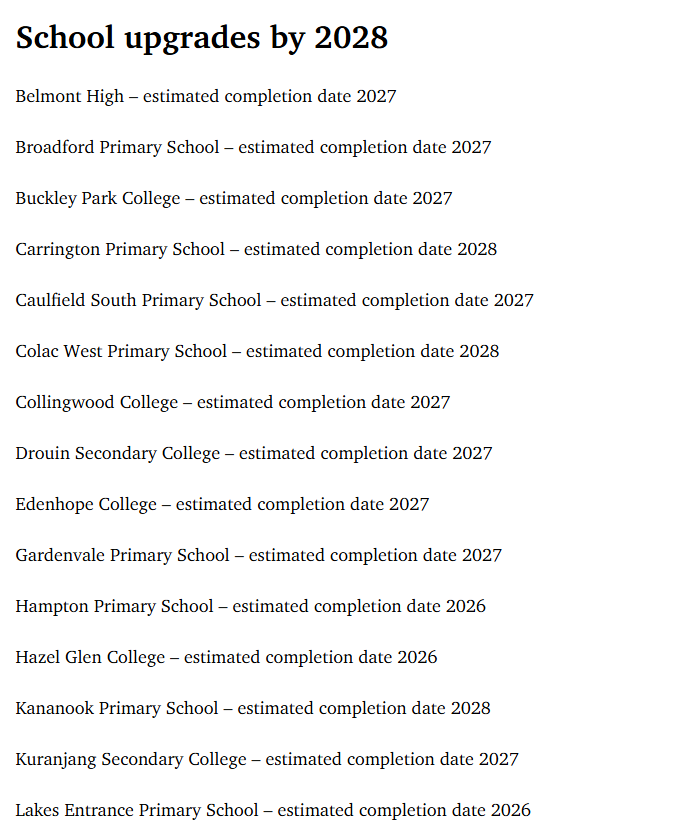
Task: Click the 'School upgrades by 2028' heading
Action: (202, 38)
